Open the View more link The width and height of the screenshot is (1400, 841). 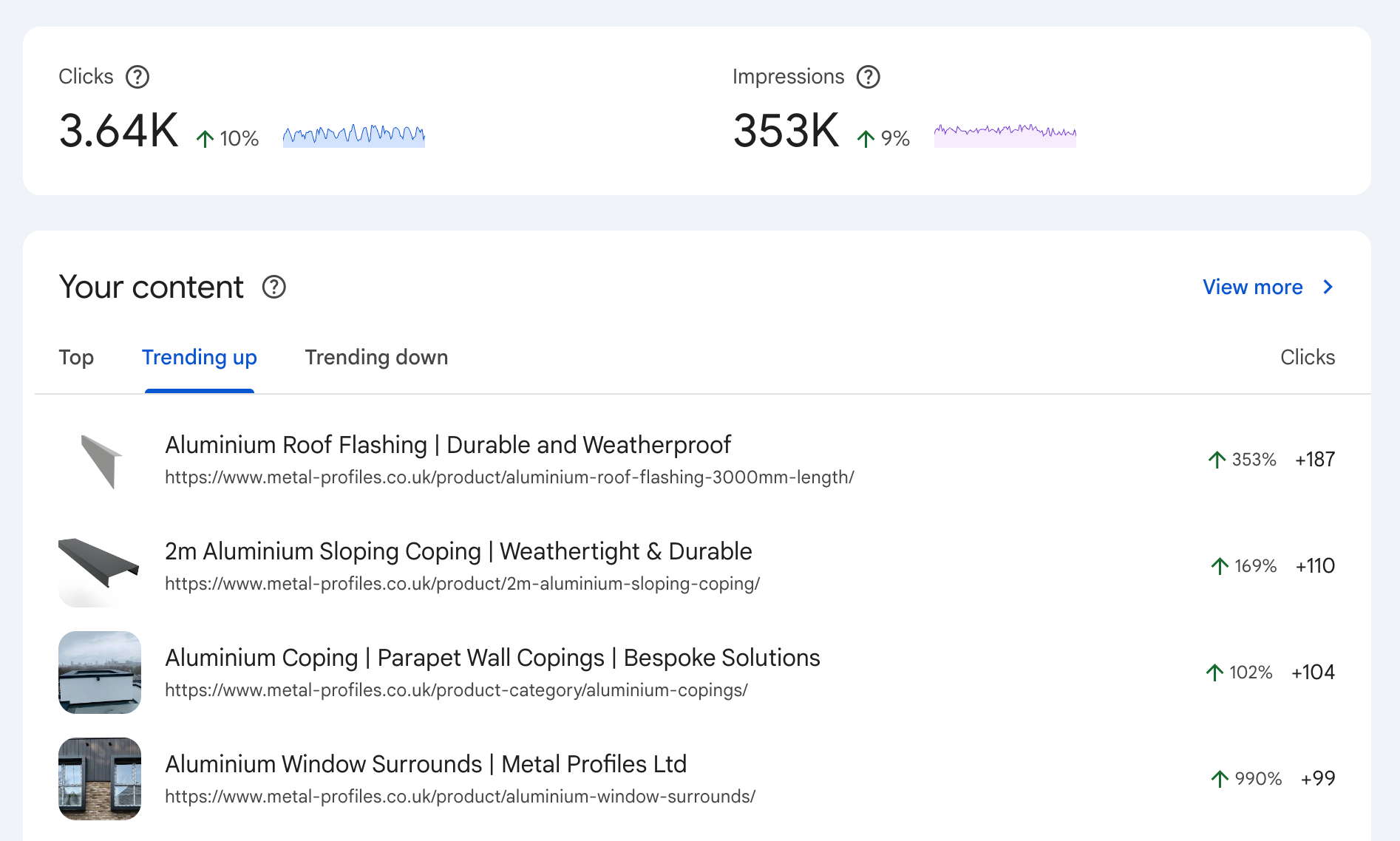(x=1252, y=287)
